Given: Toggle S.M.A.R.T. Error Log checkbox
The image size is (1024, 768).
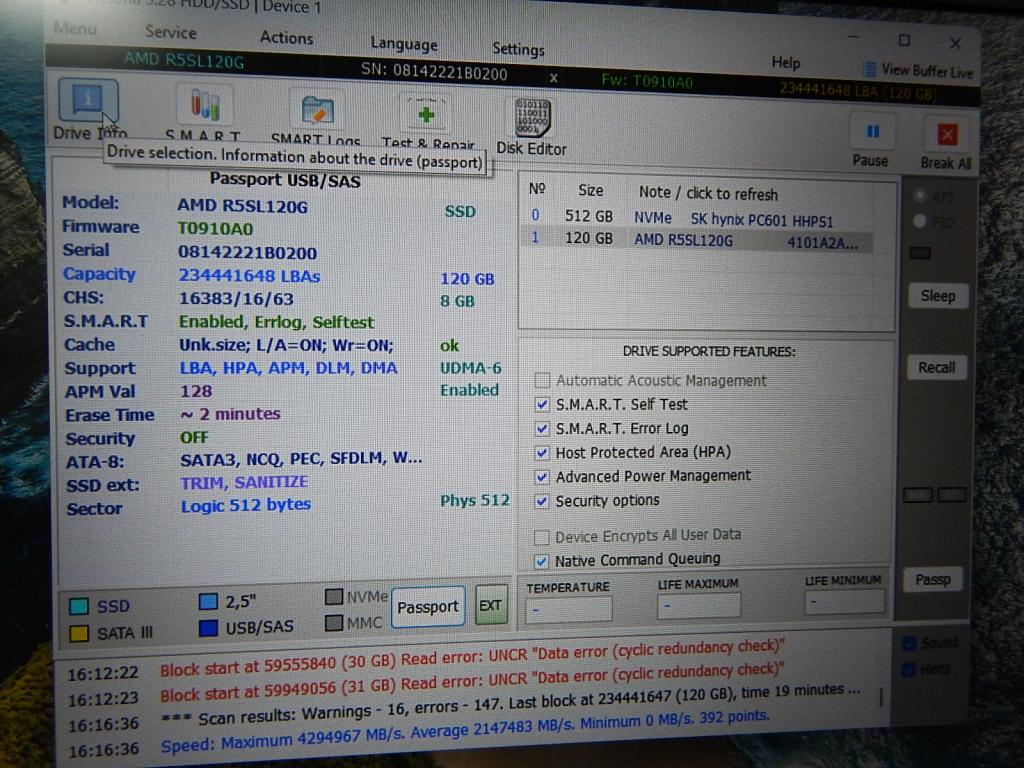Looking at the screenshot, I should [541, 428].
